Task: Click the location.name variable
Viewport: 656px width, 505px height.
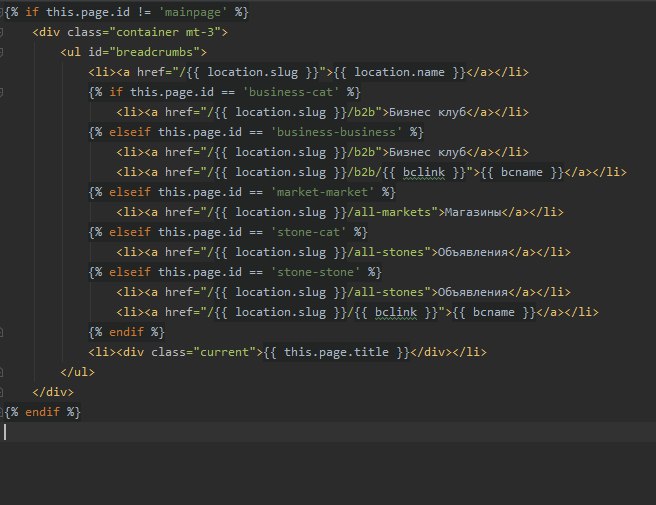Action: pos(399,72)
